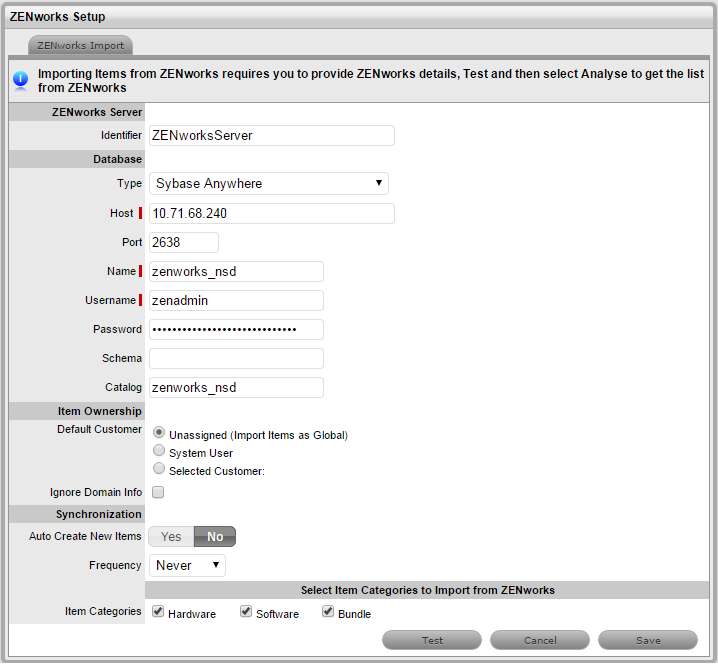Enable the Ignore Domain Info checkbox
Screen dimensions: 718x664
coord(158,492)
